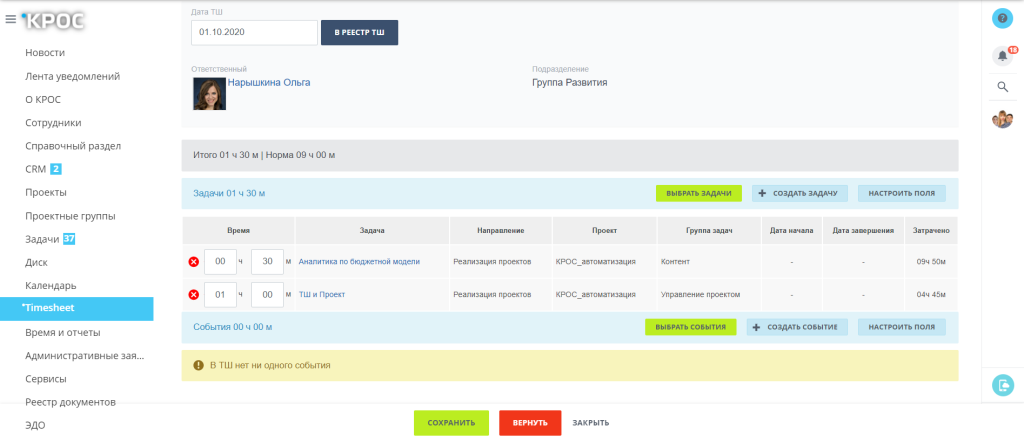Screen dimensions: 1024x440
Task: Open CRM with 2 badge
Action: [x=43, y=170]
